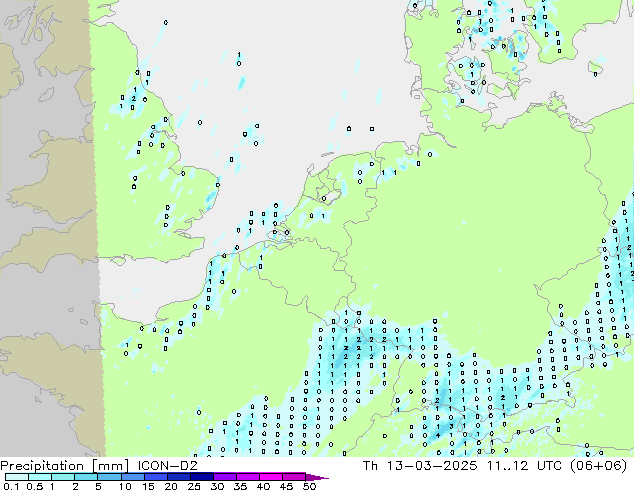Click the 1–2 mm legend swatch
This screenshot has height=490, width=634.
point(63,477)
